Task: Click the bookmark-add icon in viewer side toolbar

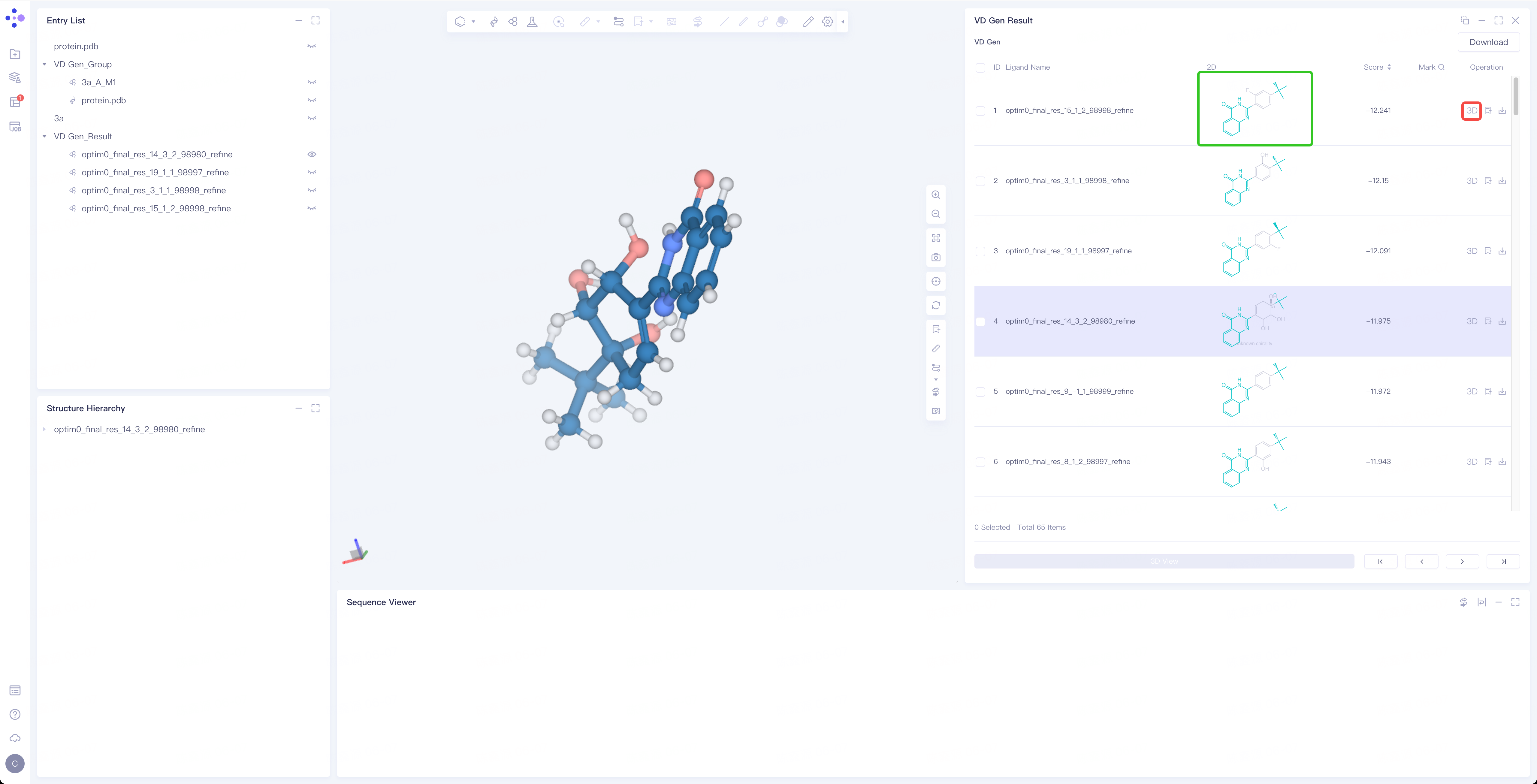Action: click(x=936, y=329)
